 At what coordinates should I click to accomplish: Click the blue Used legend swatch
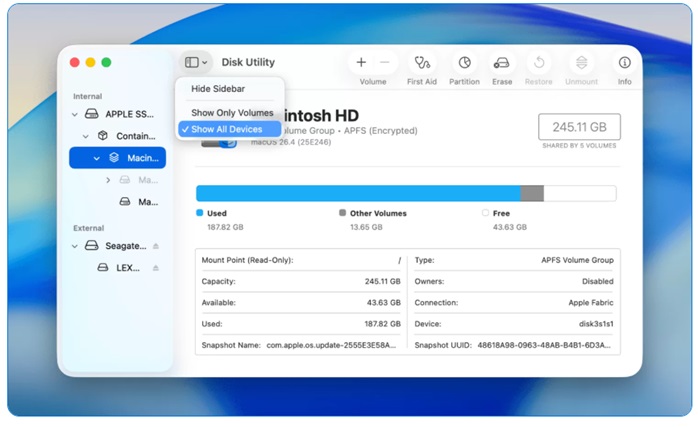[x=200, y=213]
